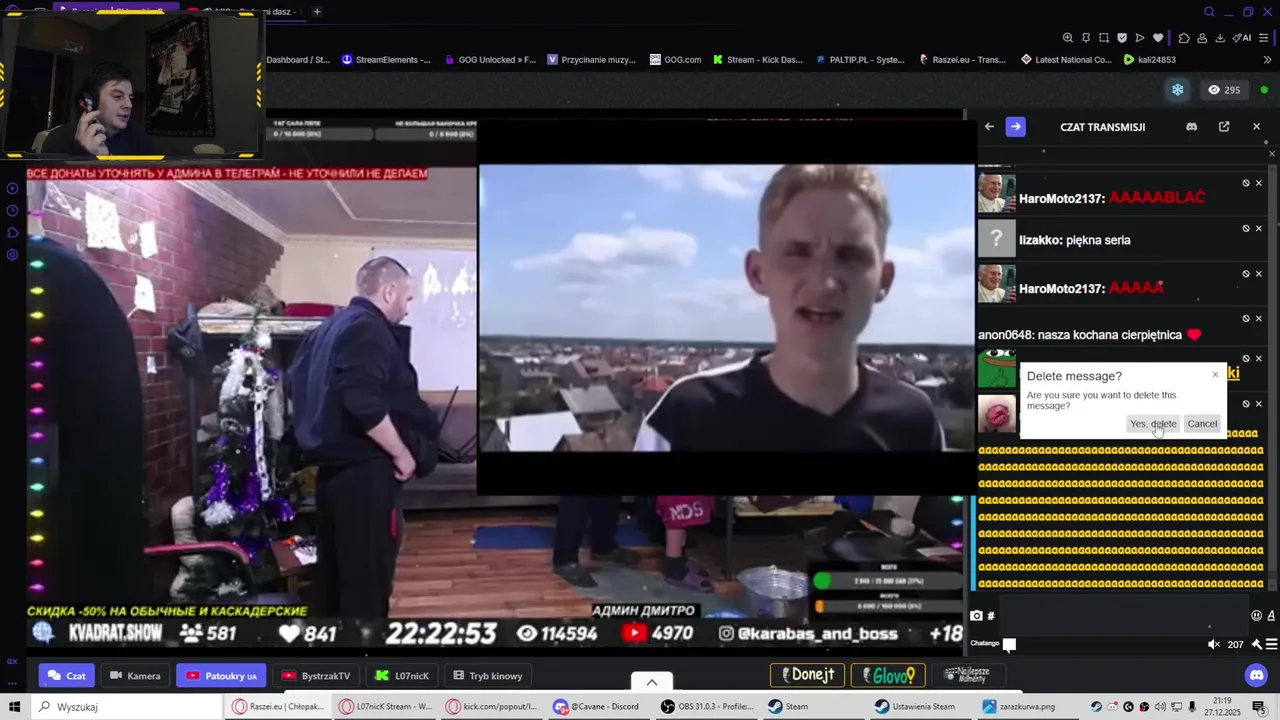Image resolution: width=1280 pixels, height=720 pixels.
Task: Click the Wyszukaj taskbar search box
Action: coord(127,707)
